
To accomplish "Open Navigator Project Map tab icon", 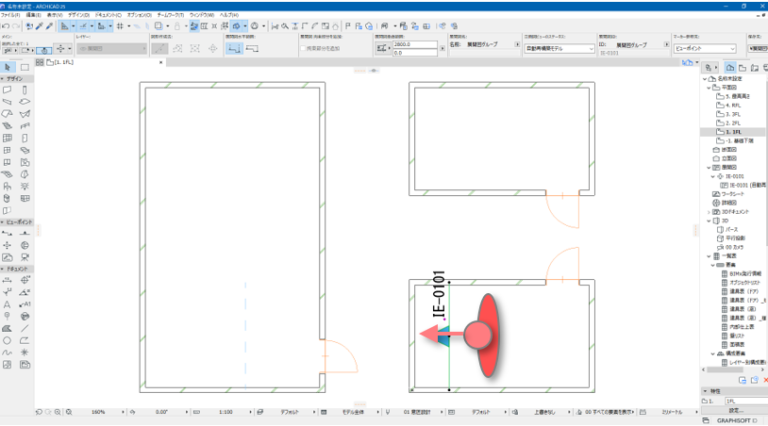I will [x=730, y=68].
